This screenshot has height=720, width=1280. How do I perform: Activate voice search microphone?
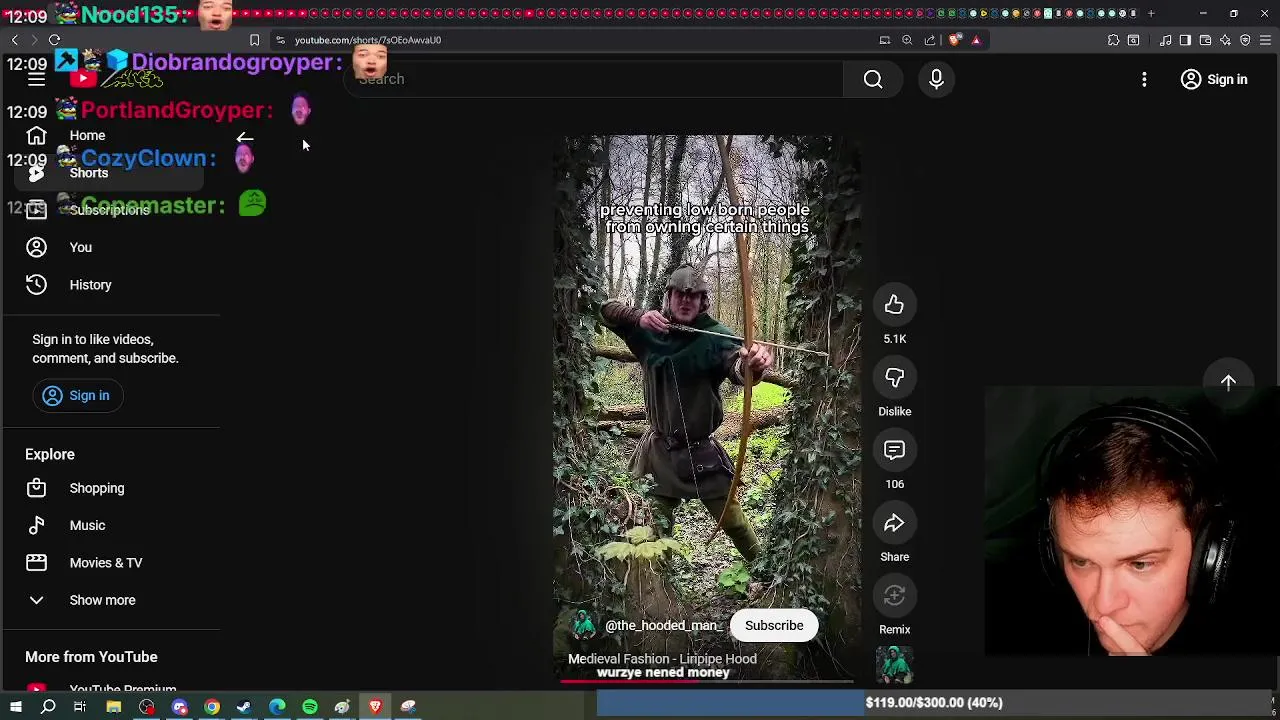coord(936,79)
